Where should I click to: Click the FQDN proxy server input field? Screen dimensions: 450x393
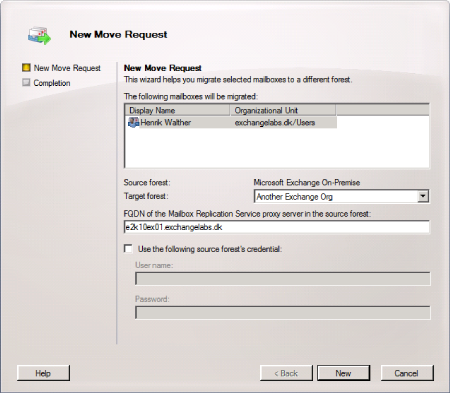[277, 227]
